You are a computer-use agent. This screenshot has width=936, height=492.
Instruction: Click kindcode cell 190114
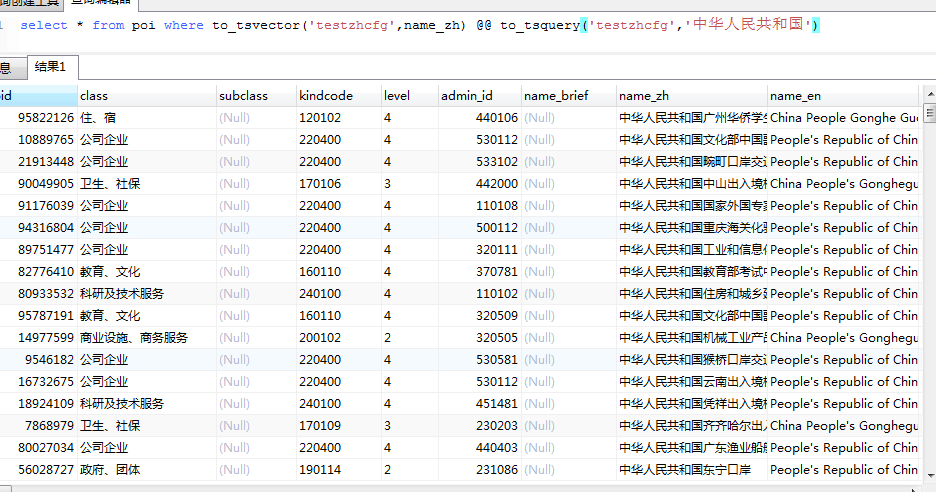338,470
